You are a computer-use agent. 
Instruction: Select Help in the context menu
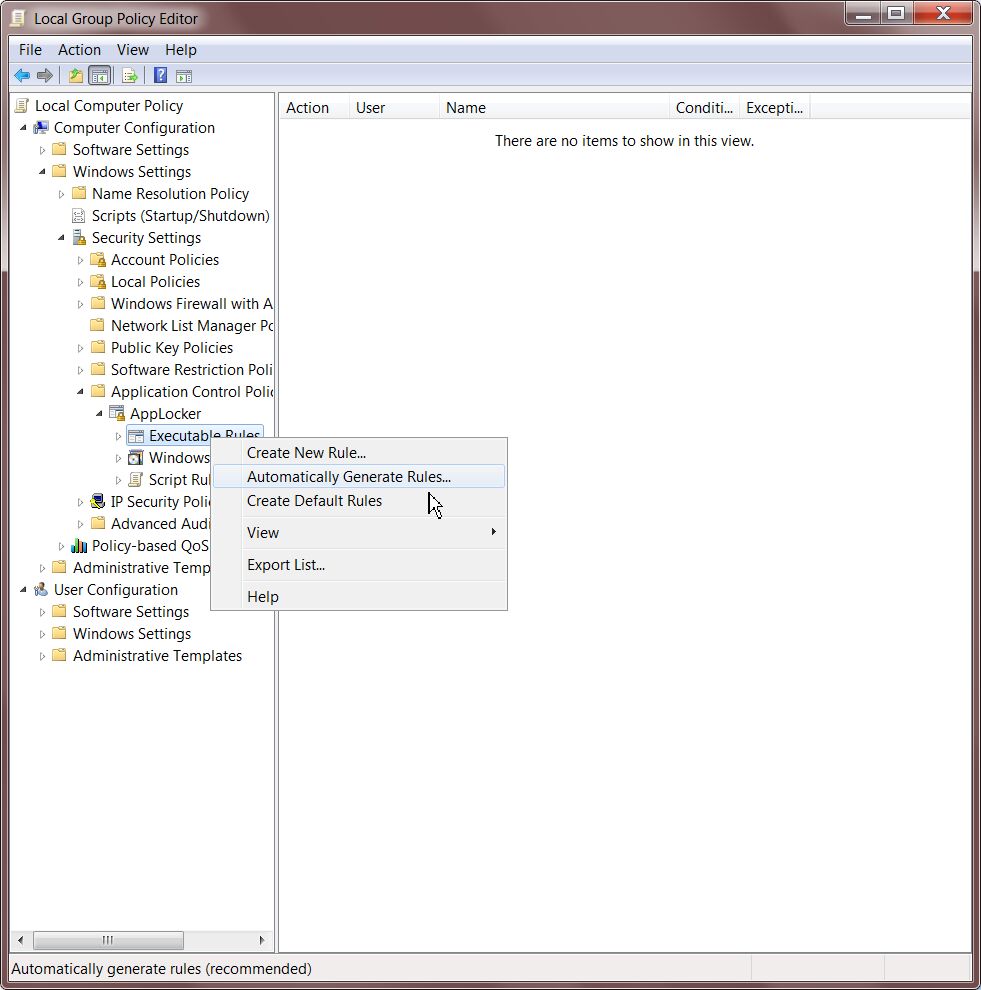pyautogui.click(x=359, y=597)
